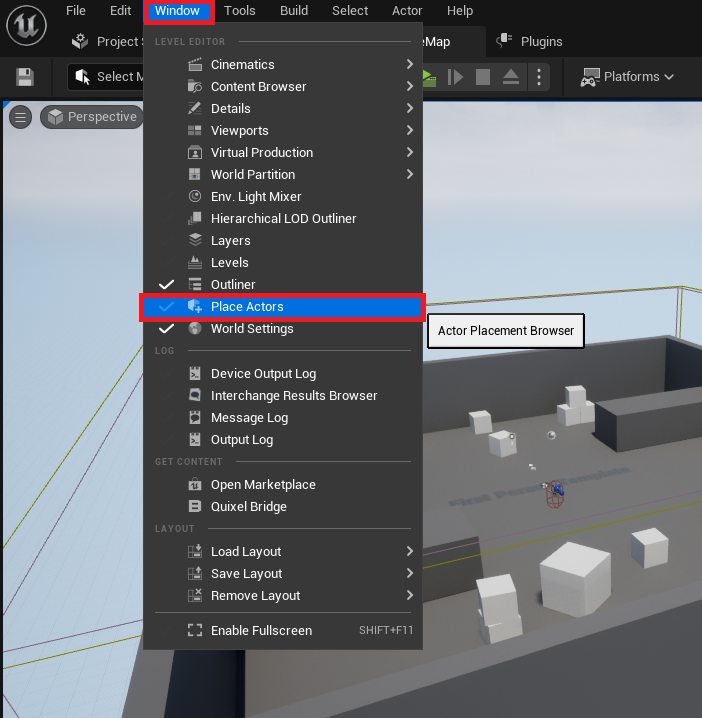Open the Tools menu
Screen dimensions: 702x718
239,11
